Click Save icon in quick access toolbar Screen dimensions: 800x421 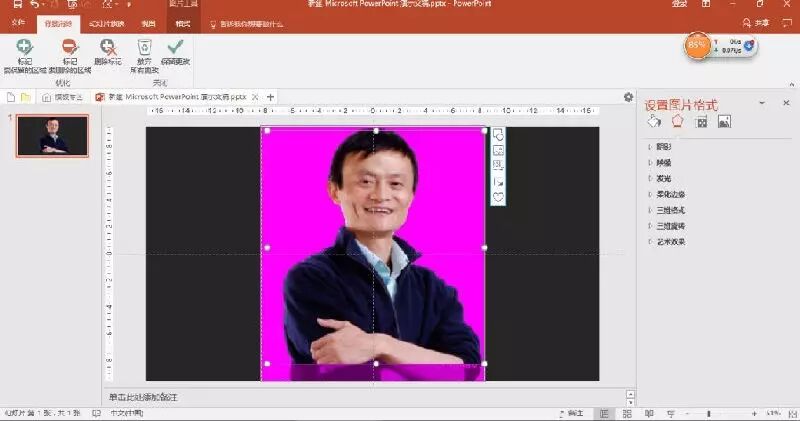(18, 4)
